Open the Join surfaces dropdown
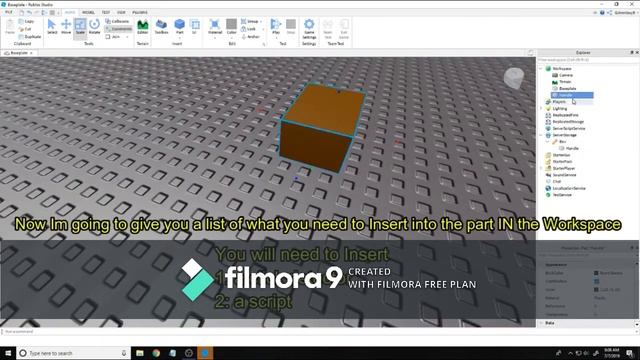640x360 pixels. [x=117, y=37]
